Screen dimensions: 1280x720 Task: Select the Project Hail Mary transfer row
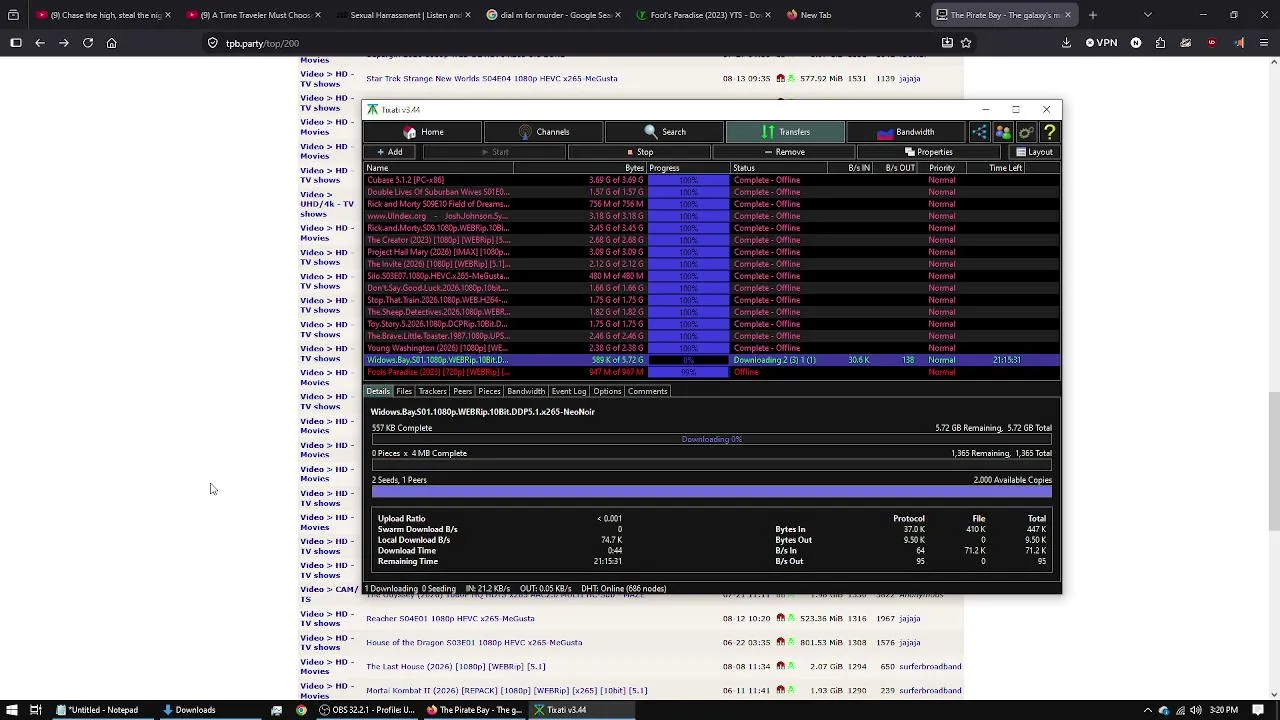coord(712,252)
